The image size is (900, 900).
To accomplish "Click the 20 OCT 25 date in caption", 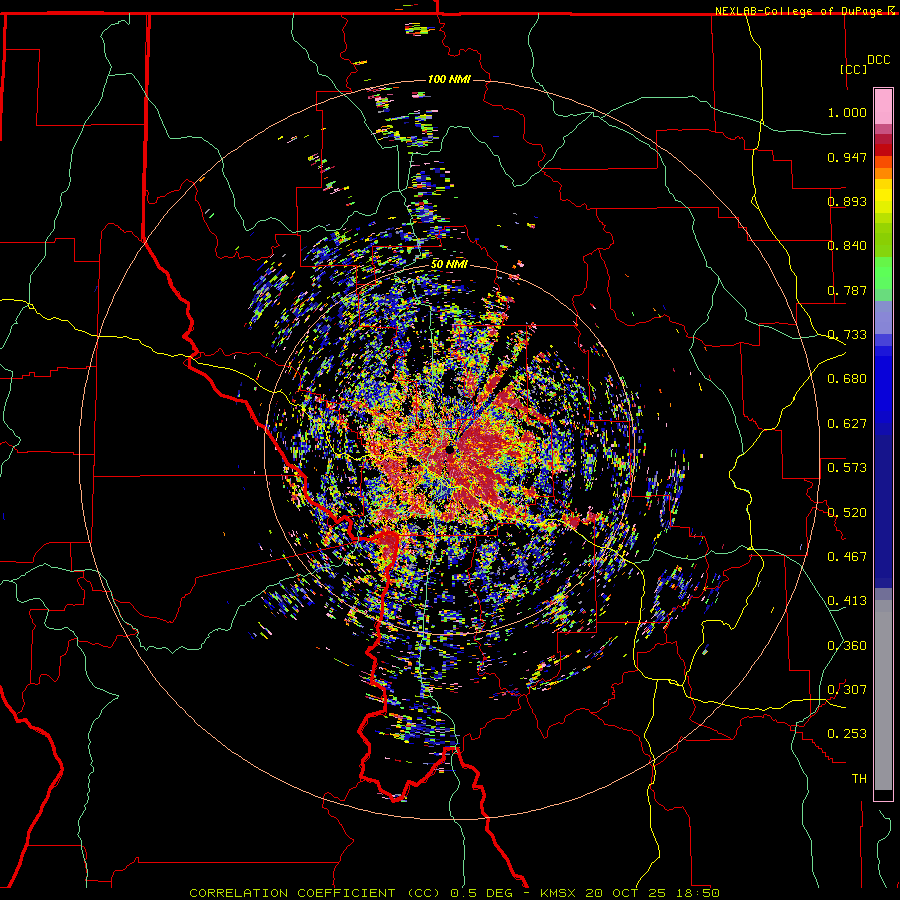I will (626, 893).
